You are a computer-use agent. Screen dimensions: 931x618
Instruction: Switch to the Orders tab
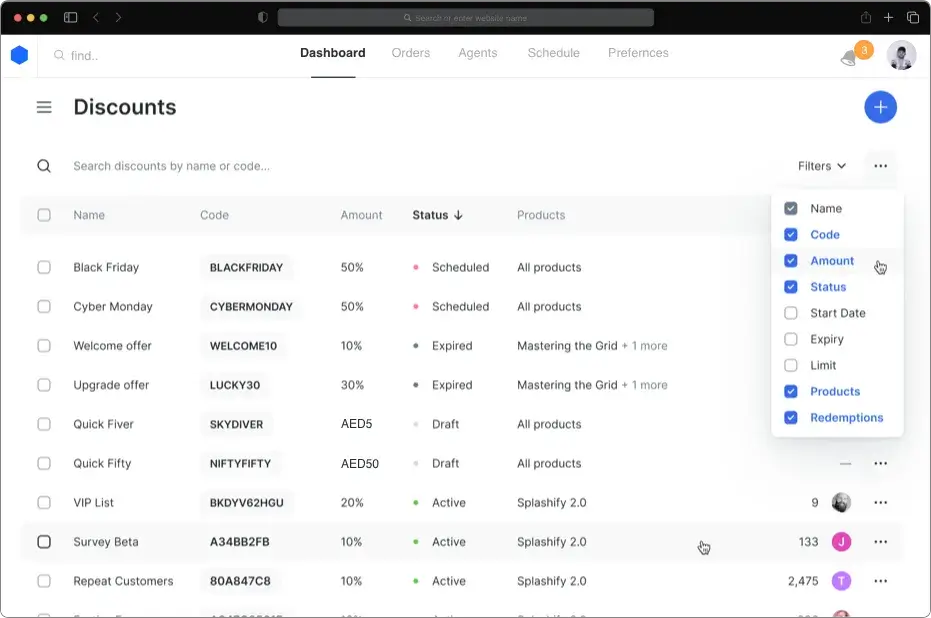pos(410,53)
